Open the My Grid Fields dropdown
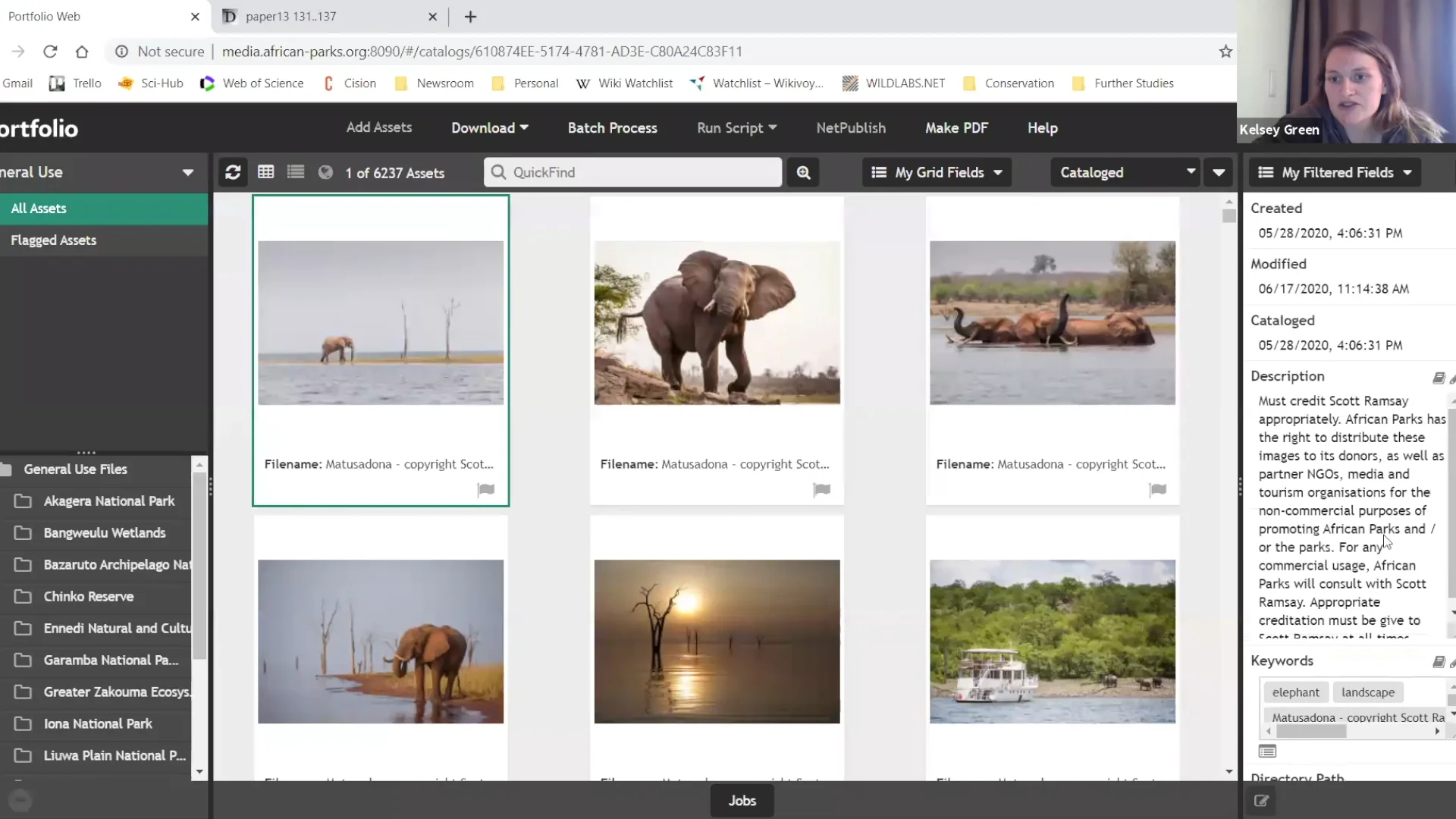 pos(937,172)
